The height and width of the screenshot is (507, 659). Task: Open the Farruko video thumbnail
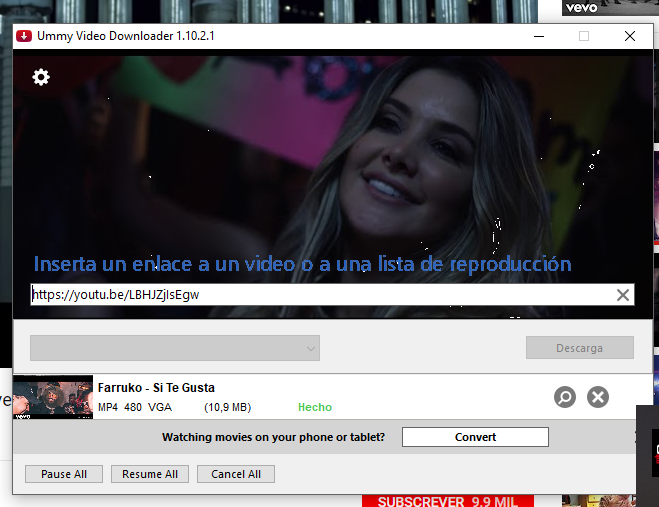point(53,397)
